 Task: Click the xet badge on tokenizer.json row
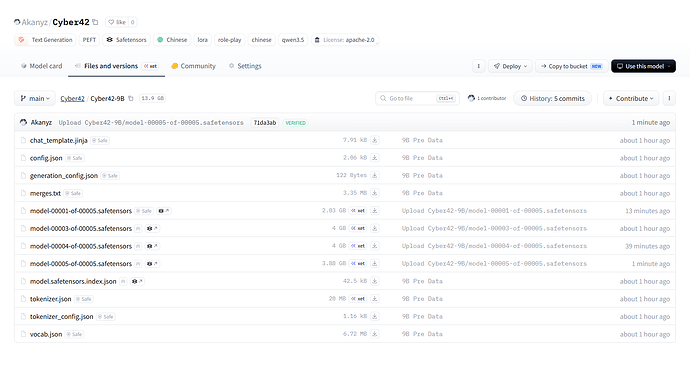358,299
